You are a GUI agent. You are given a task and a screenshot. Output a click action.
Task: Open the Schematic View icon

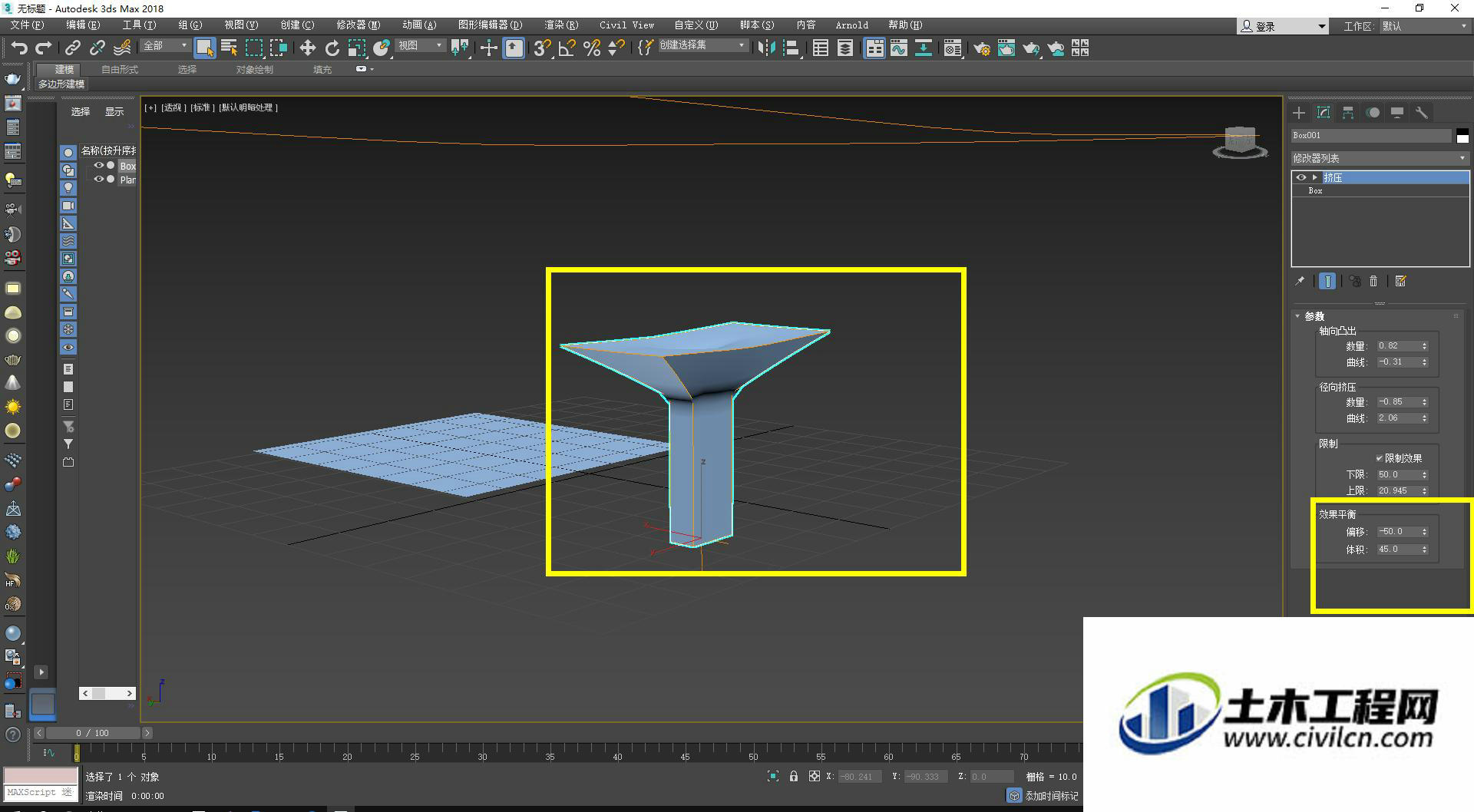[923, 48]
